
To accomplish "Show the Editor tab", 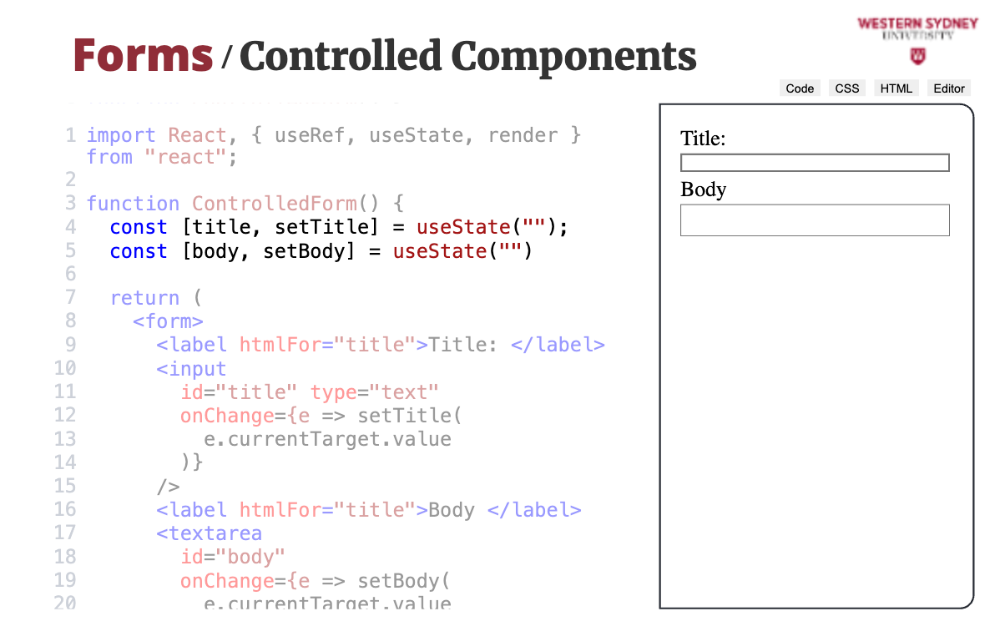I will (x=948, y=88).
